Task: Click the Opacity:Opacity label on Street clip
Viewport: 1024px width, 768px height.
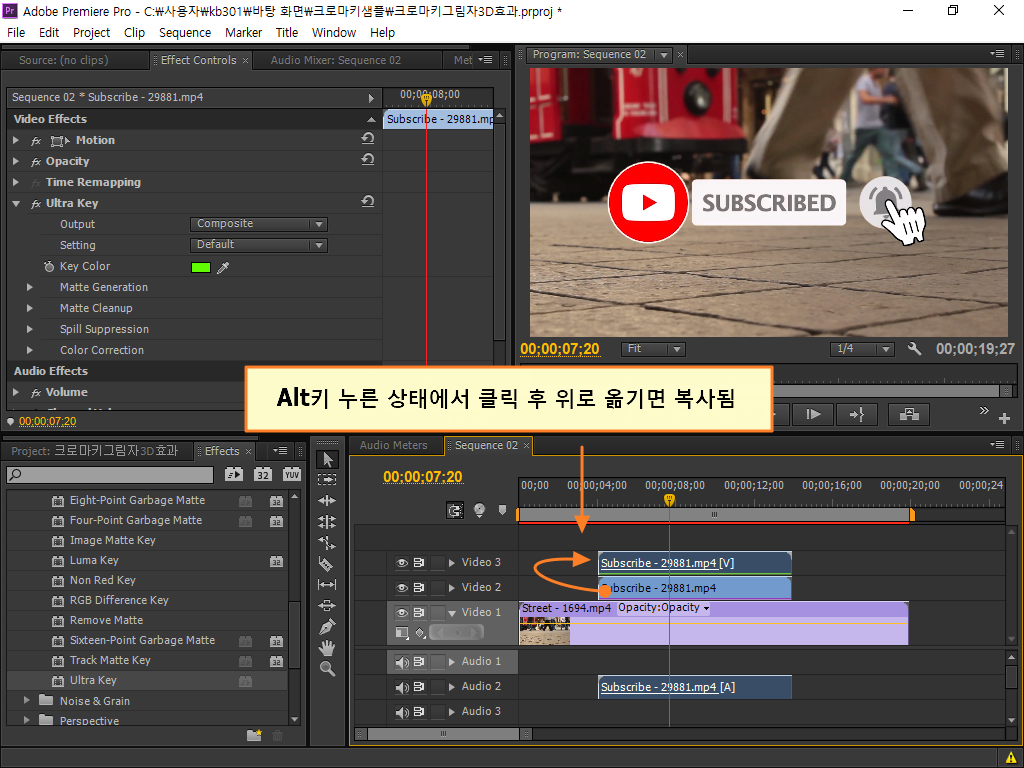Action: point(663,608)
